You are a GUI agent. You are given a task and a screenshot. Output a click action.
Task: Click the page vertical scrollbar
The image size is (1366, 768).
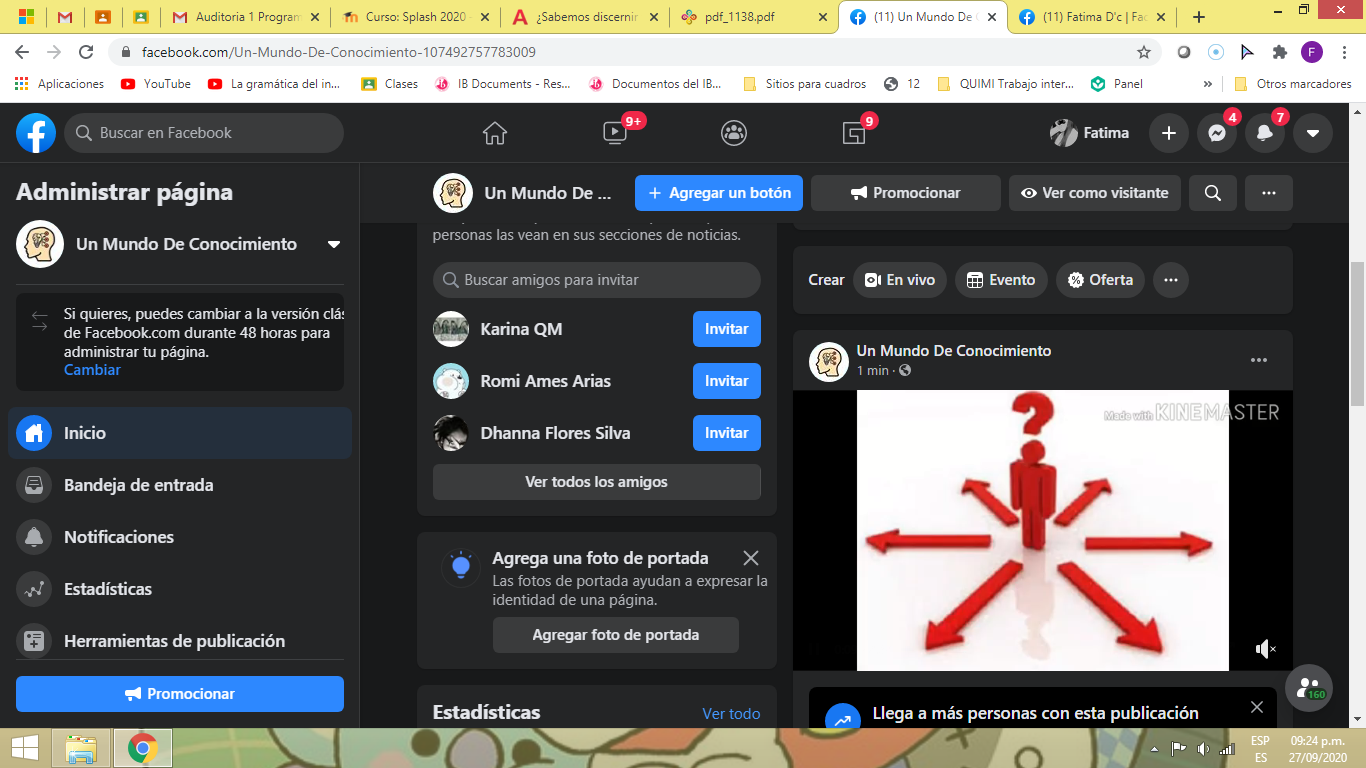1357,330
